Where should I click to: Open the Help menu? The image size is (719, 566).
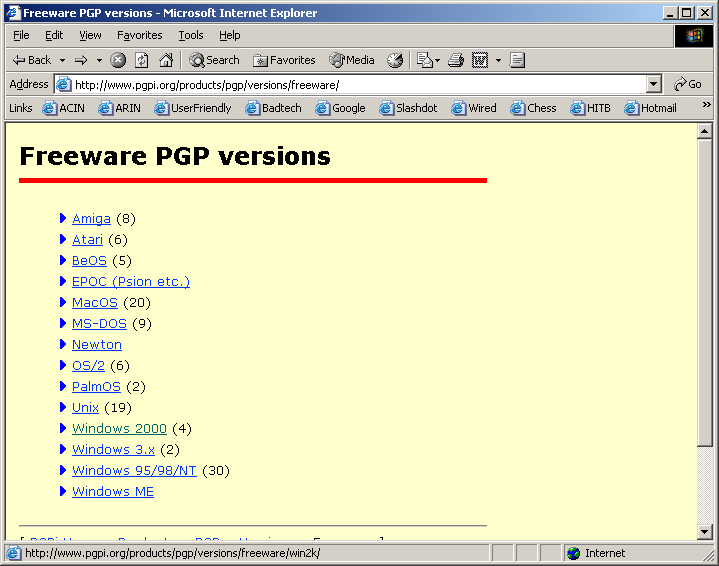230,35
